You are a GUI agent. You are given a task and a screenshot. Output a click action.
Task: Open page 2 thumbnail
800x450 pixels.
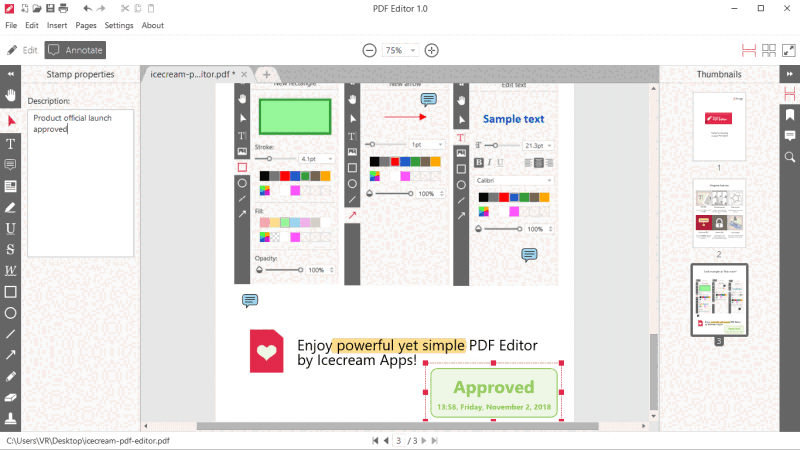click(719, 213)
